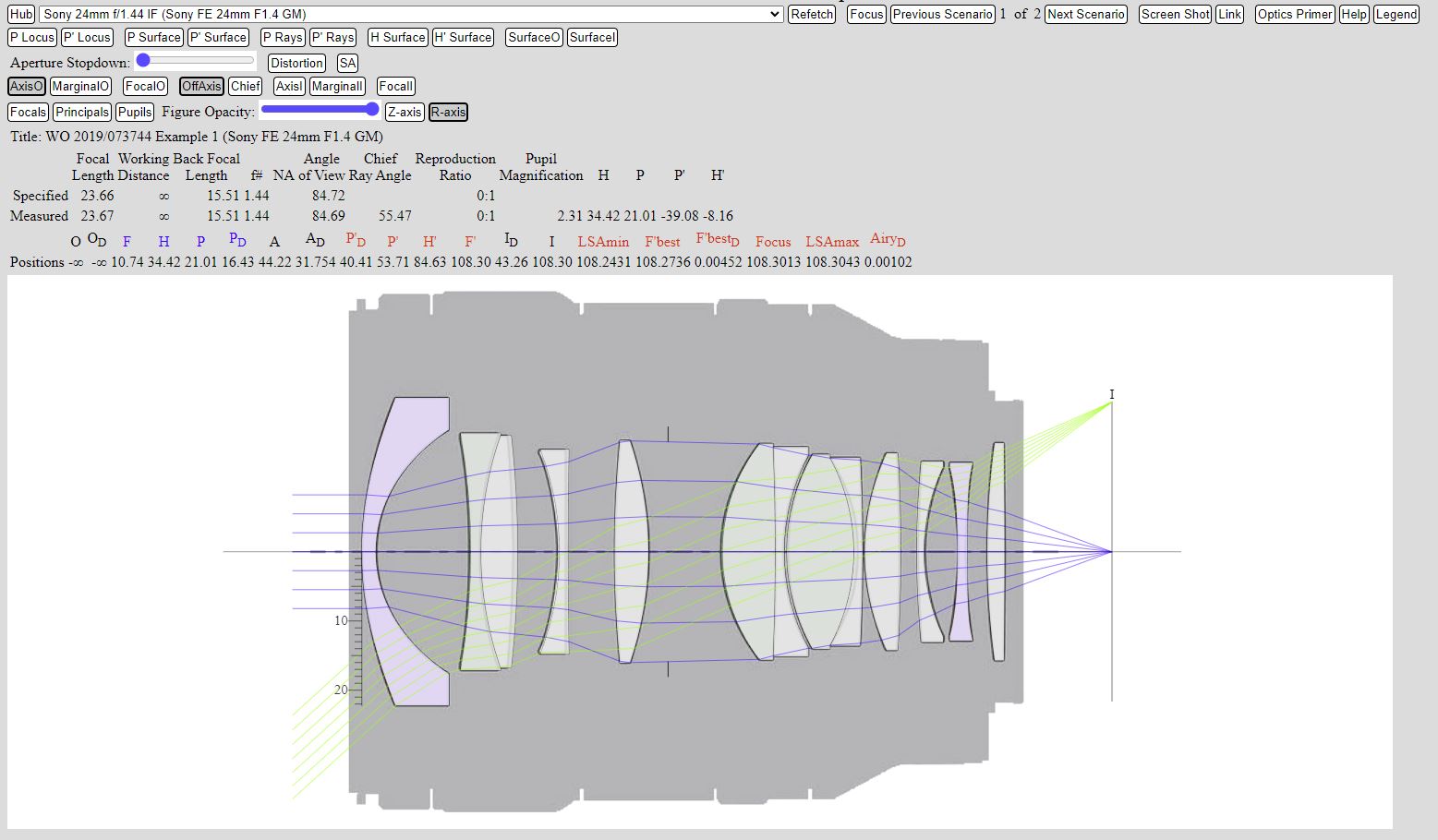Toggle the P' Locus display
Viewport: 1438px width, 840px height.
87,37
